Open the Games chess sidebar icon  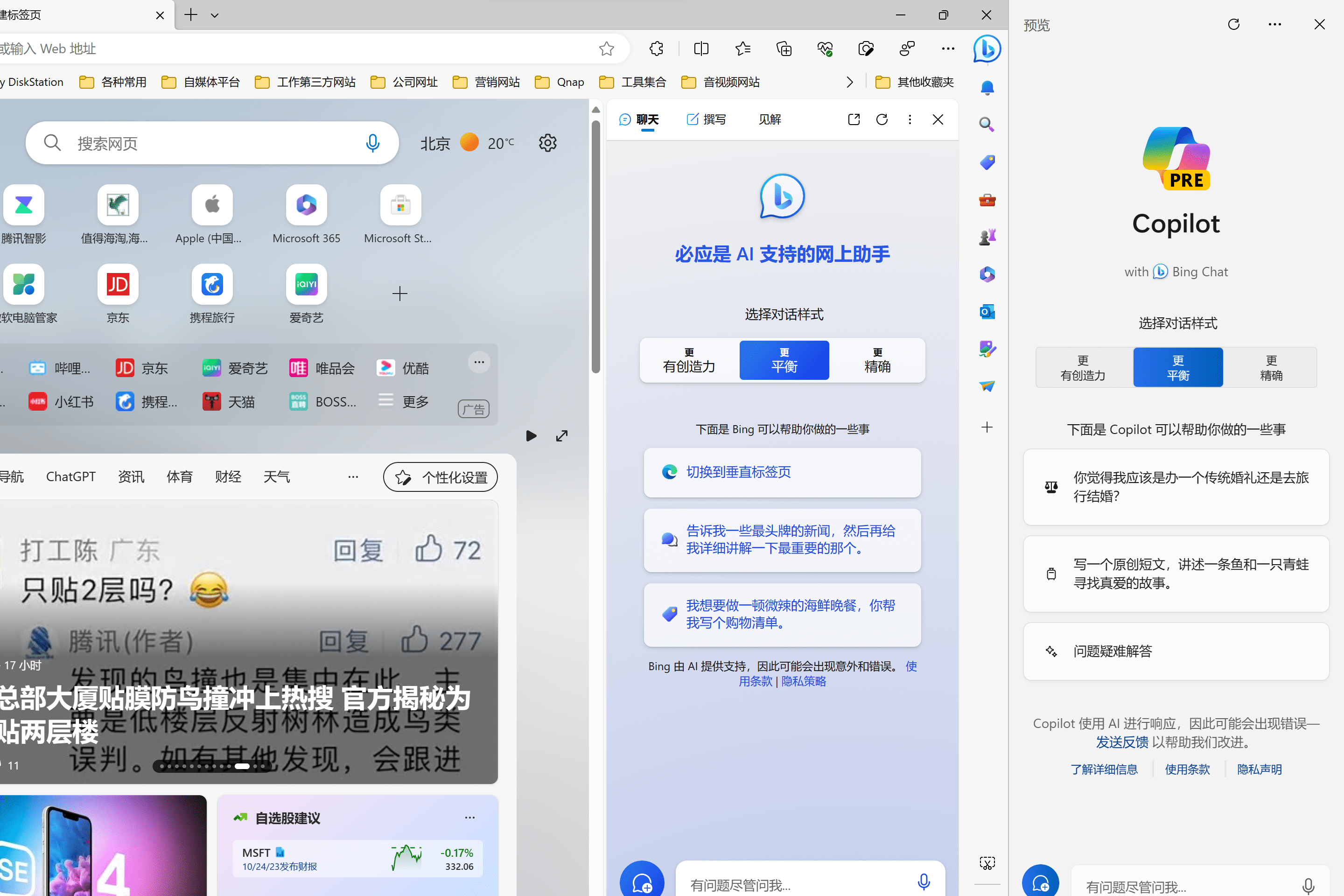coord(987,237)
